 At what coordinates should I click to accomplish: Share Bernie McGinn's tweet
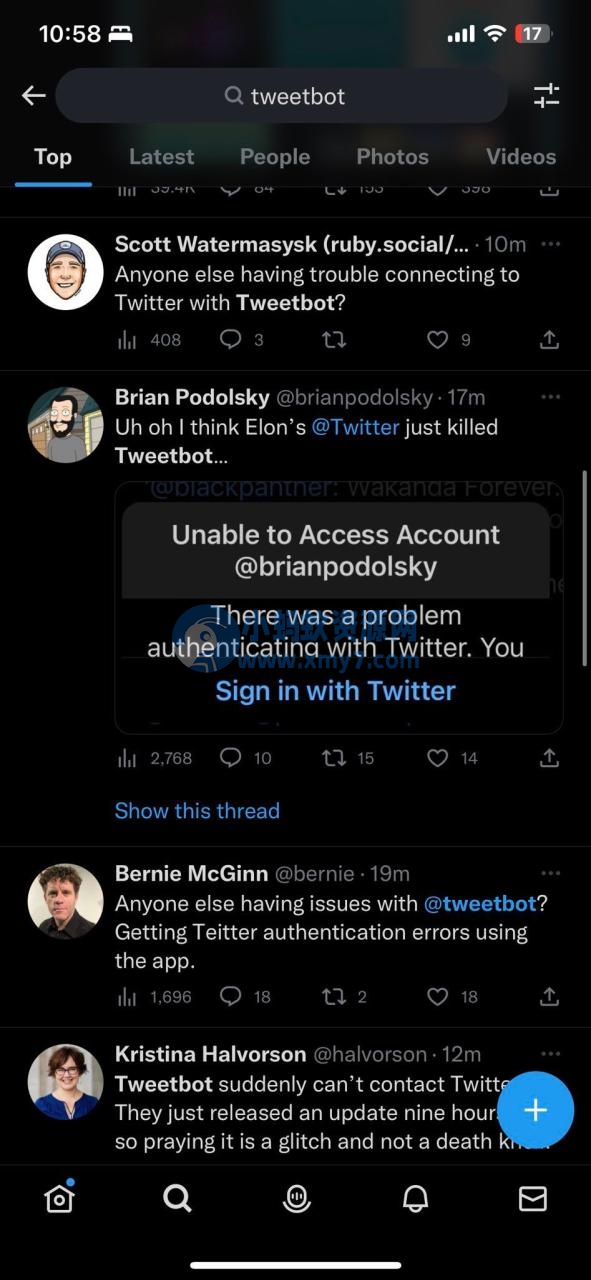pyautogui.click(x=549, y=997)
